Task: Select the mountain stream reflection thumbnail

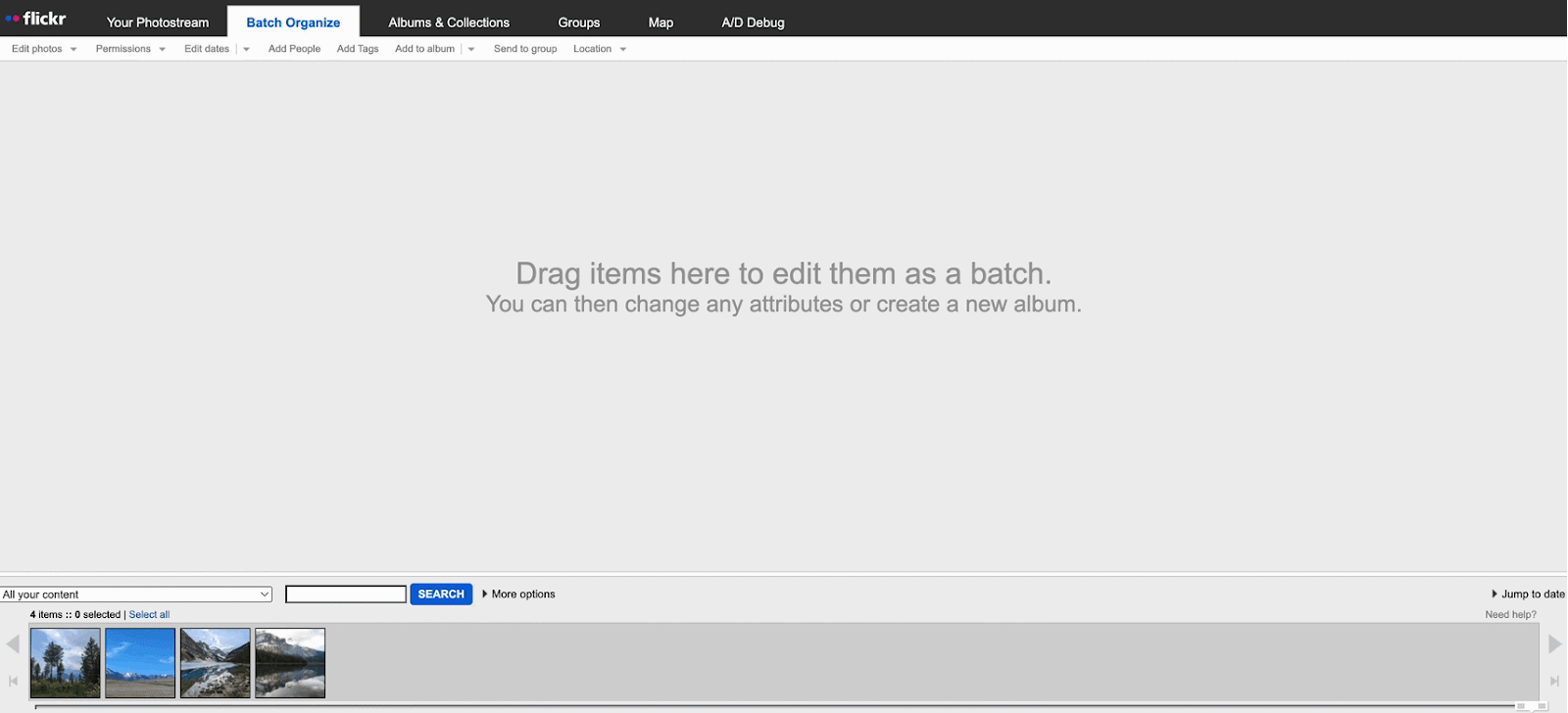Action: coord(216,663)
